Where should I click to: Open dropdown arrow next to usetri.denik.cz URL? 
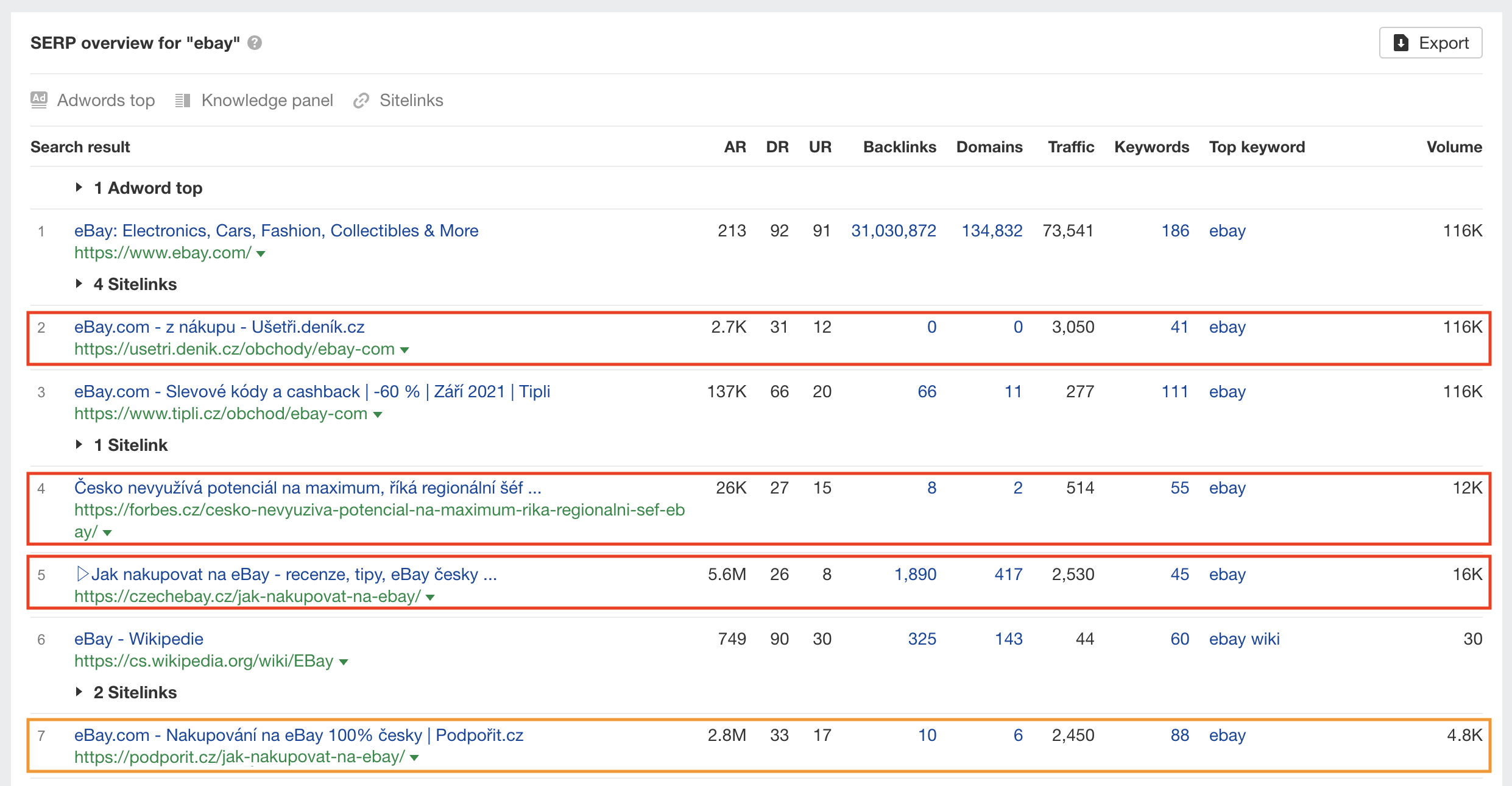(404, 350)
